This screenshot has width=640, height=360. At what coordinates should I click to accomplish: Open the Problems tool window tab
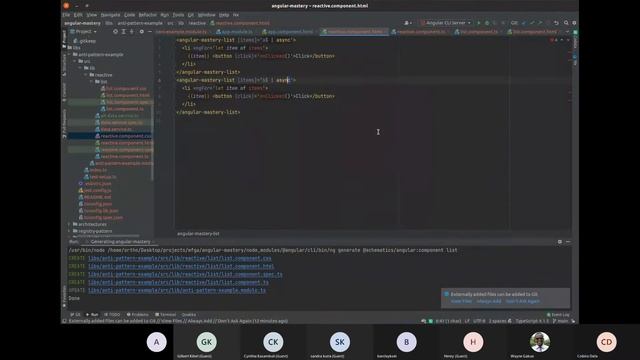point(138,315)
